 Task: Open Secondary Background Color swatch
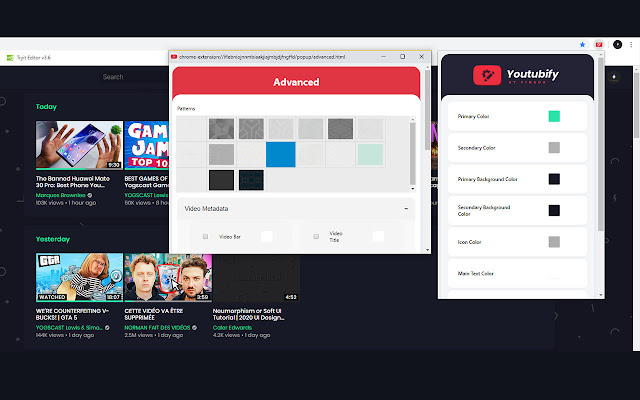554,211
